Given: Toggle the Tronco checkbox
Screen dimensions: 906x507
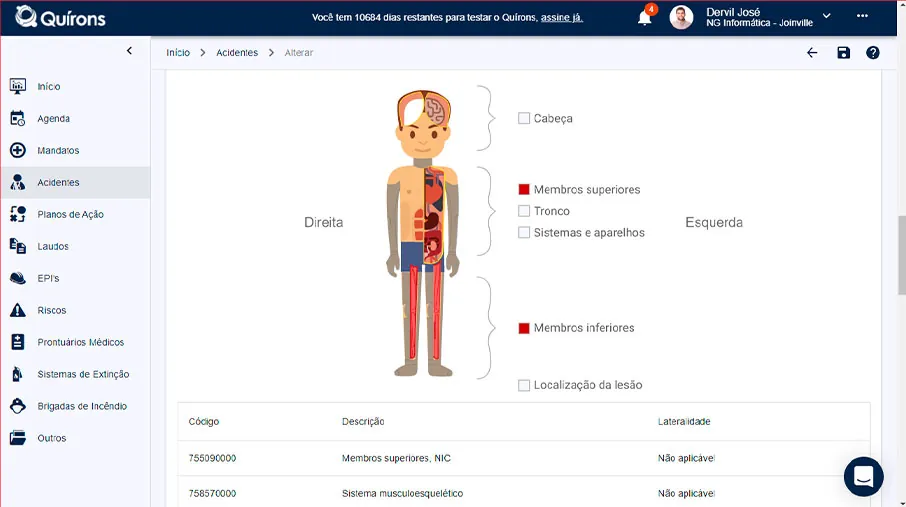Looking at the screenshot, I should (x=524, y=211).
